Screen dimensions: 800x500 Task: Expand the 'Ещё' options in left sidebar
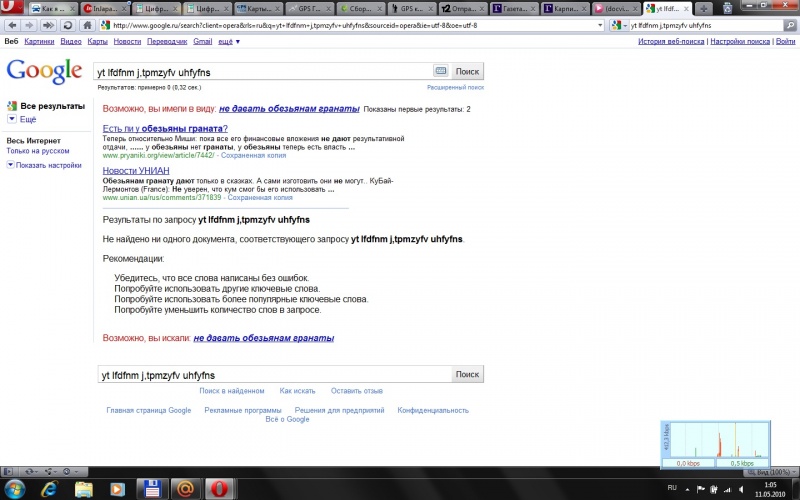(27, 119)
